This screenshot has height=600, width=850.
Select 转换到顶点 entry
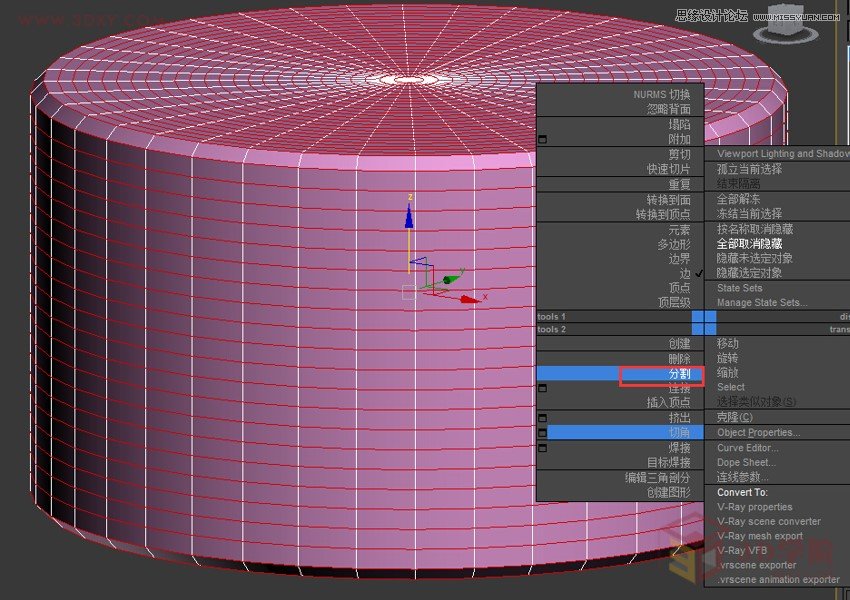pyautogui.click(x=663, y=215)
